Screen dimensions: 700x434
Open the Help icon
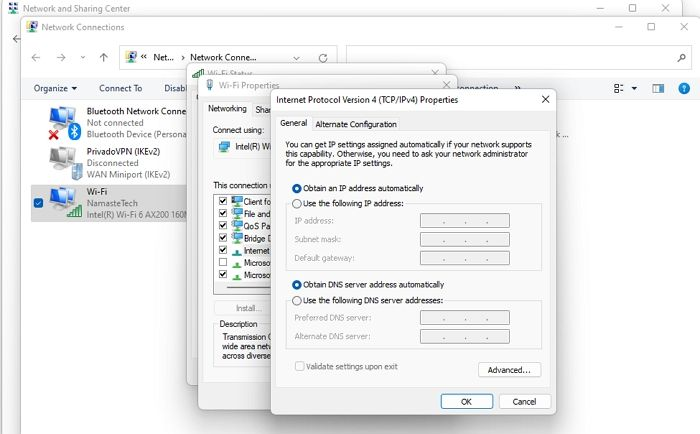(x=684, y=88)
